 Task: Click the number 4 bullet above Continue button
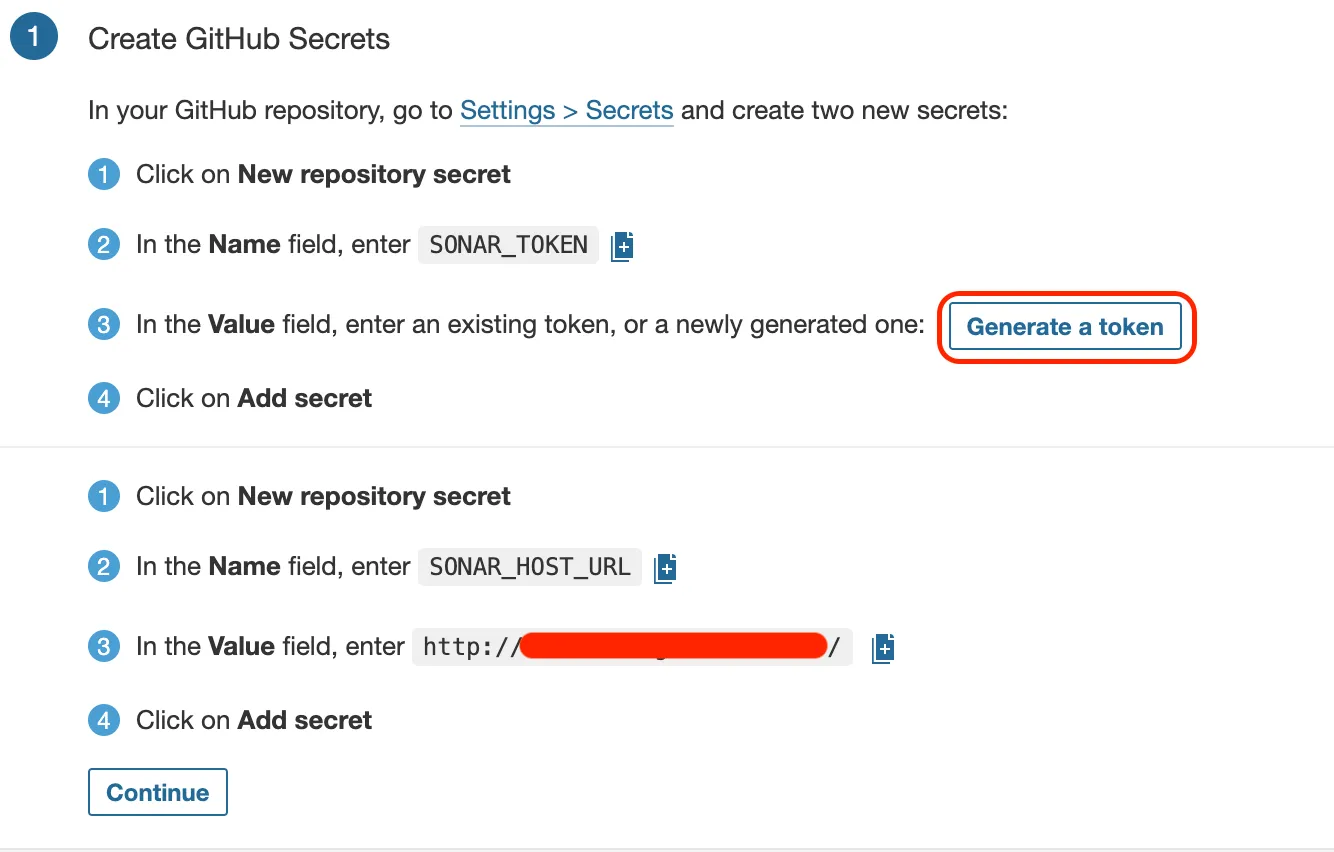104,720
